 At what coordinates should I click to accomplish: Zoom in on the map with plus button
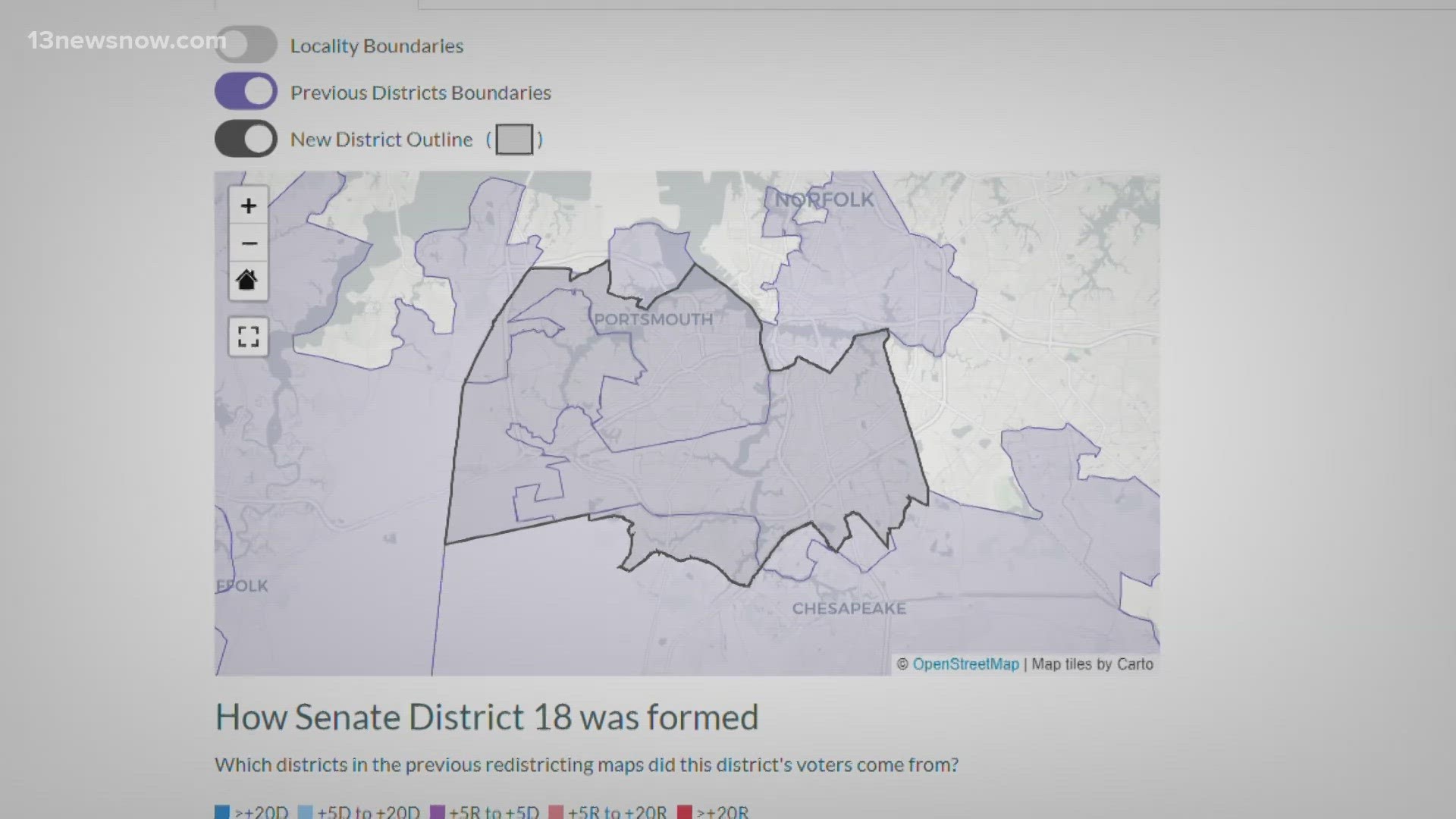click(x=248, y=206)
